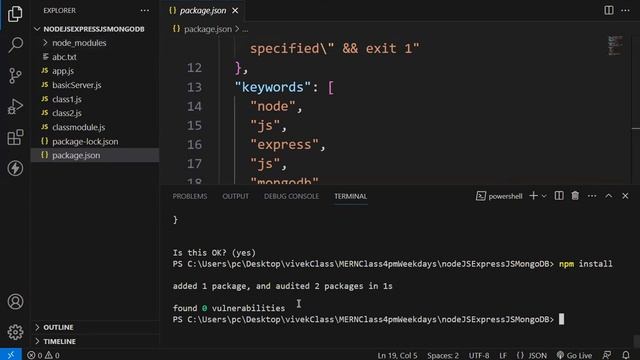Click line number 13 in the gutter

tap(194, 87)
